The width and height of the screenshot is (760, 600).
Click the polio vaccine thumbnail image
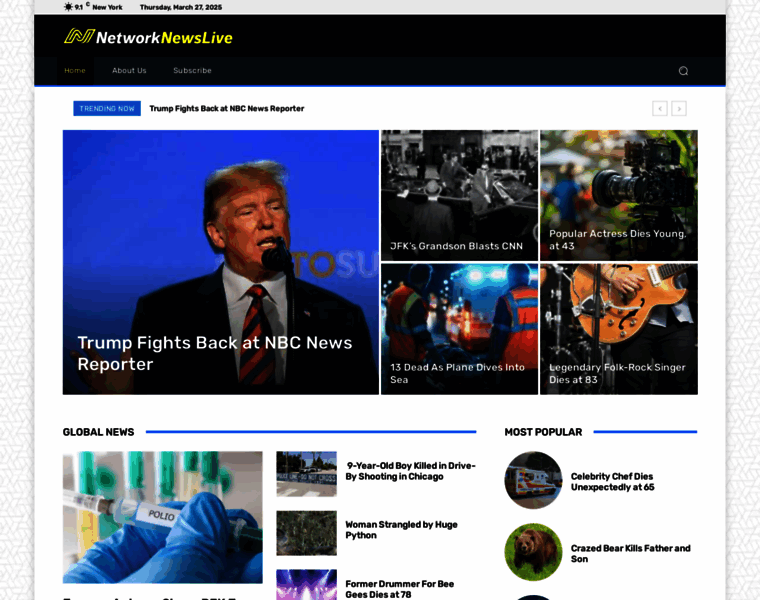tap(162, 517)
